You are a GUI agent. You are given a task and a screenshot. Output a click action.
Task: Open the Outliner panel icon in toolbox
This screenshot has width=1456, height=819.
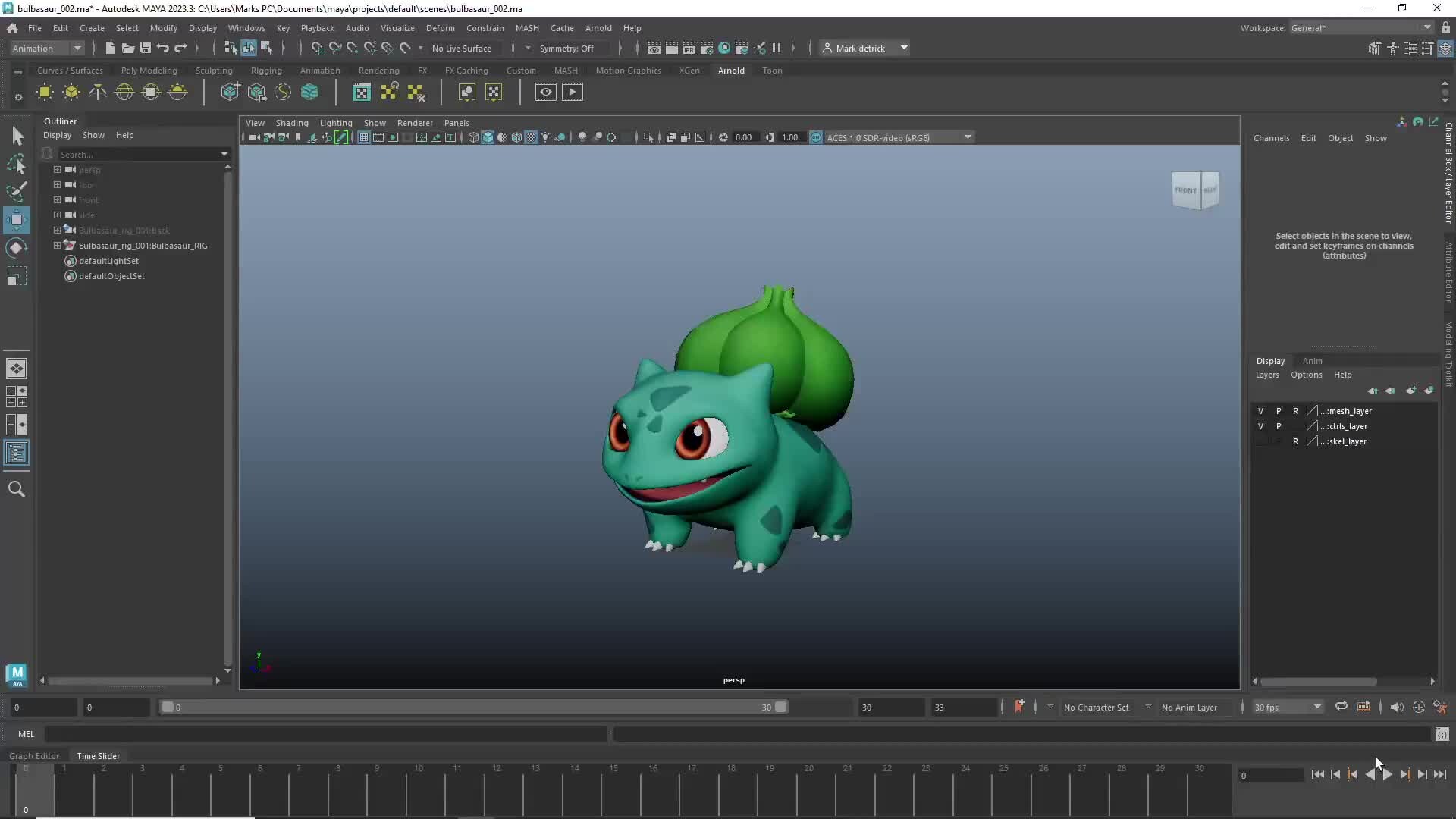(17, 453)
